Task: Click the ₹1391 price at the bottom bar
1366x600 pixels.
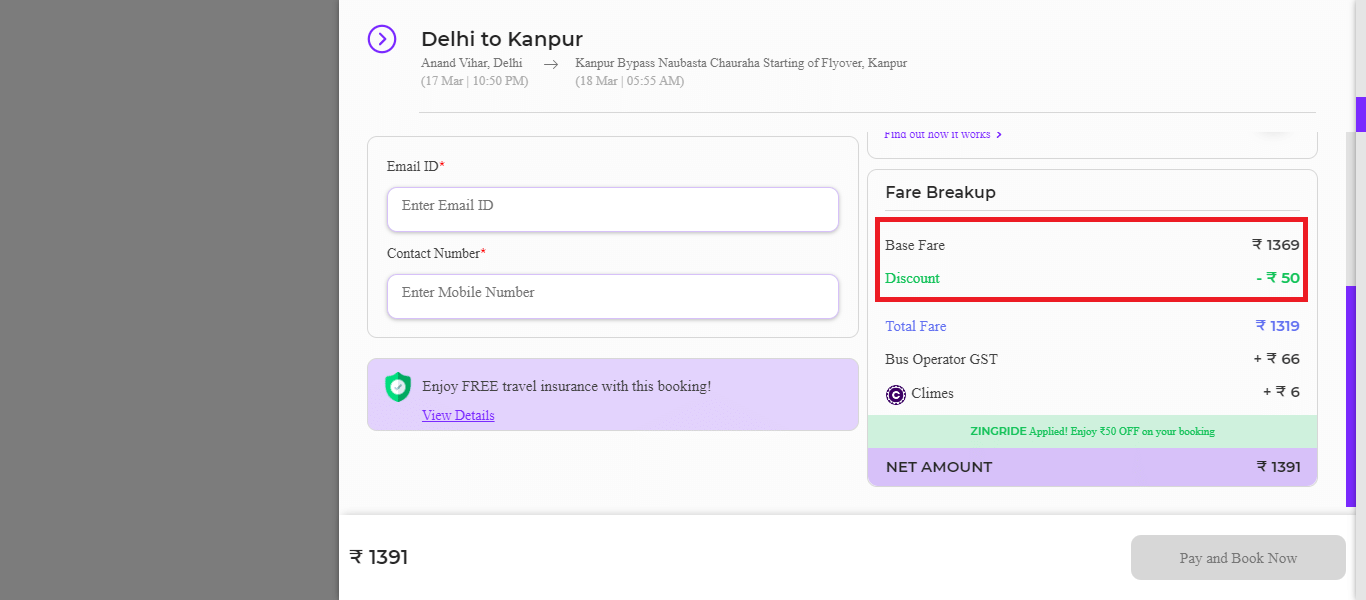Action: pyautogui.click(x=379, y=557)
